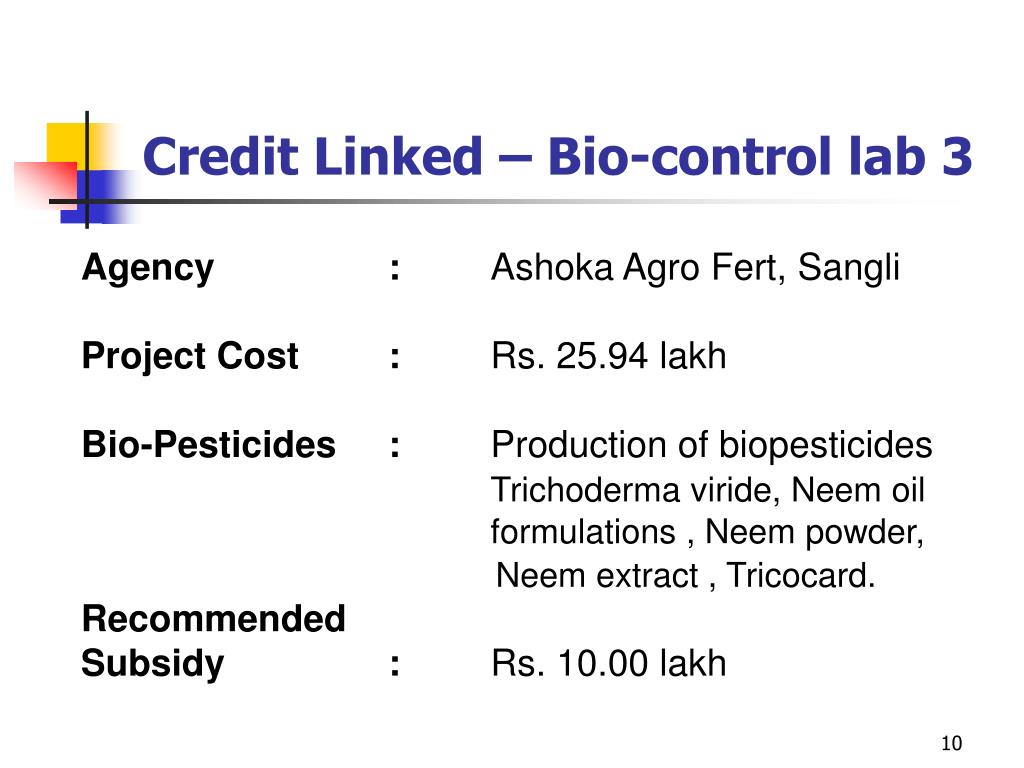Click the 'Bio-Pesticides' label

[x=208, y=445]
